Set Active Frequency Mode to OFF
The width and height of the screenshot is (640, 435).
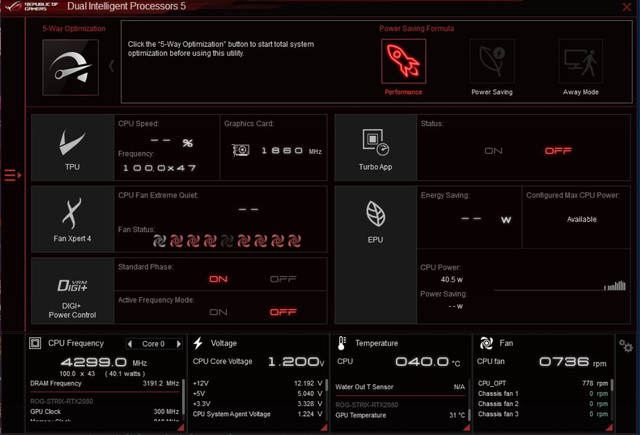coord(283,312)
